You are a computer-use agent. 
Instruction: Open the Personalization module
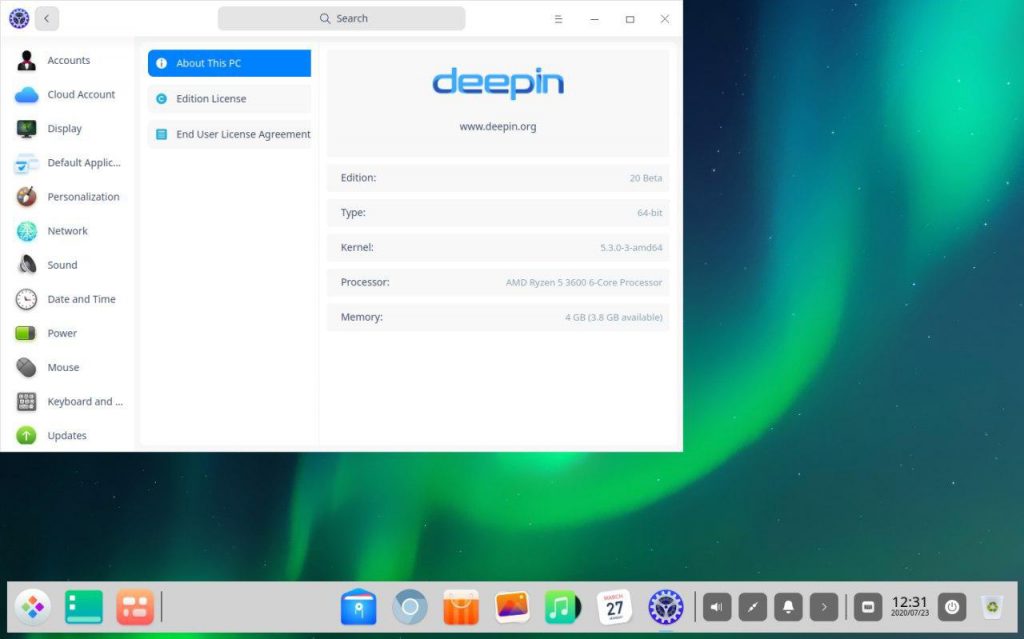point(68,197)
